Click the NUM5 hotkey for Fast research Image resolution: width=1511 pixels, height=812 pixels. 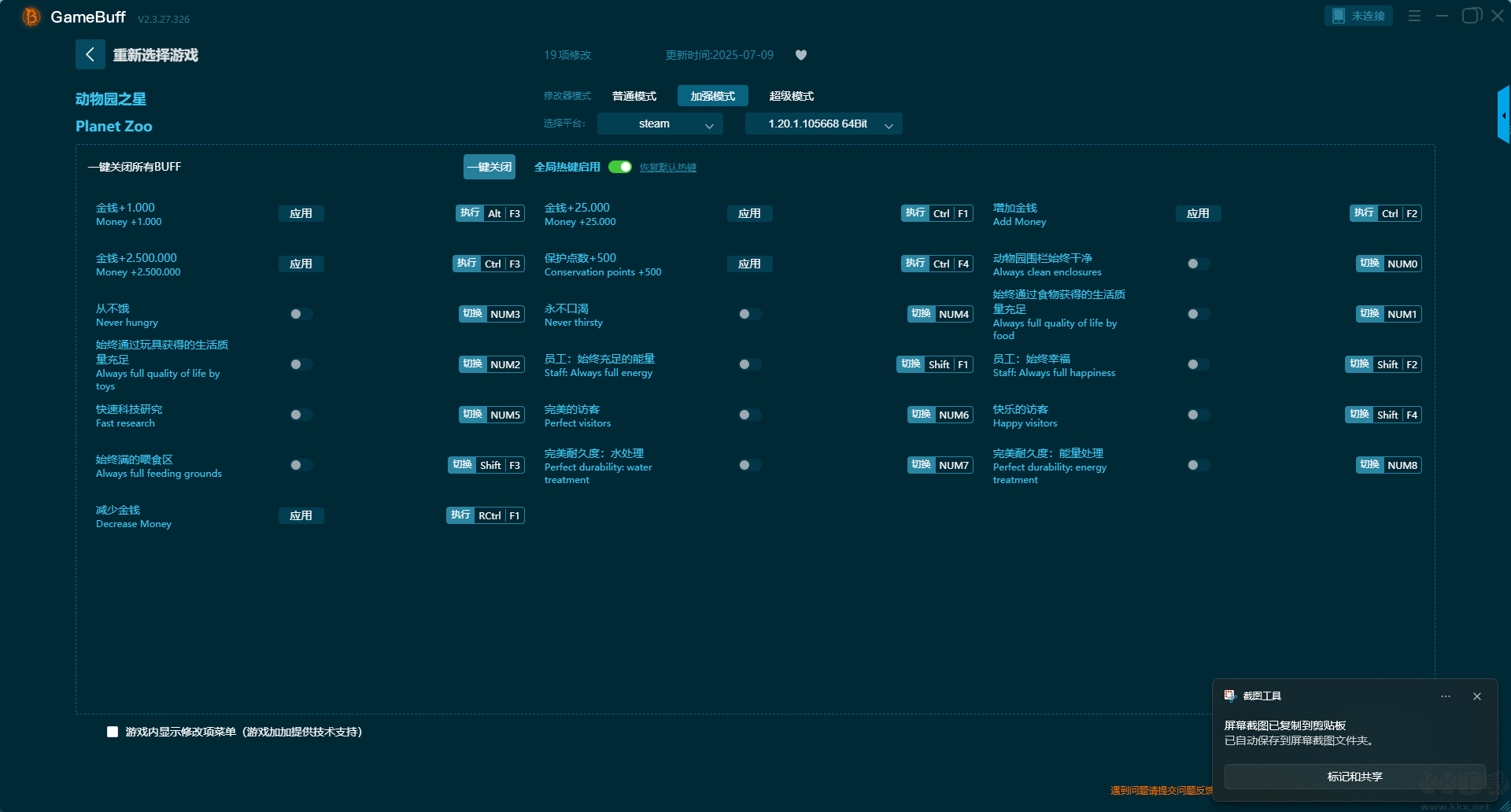pos(491,415)
